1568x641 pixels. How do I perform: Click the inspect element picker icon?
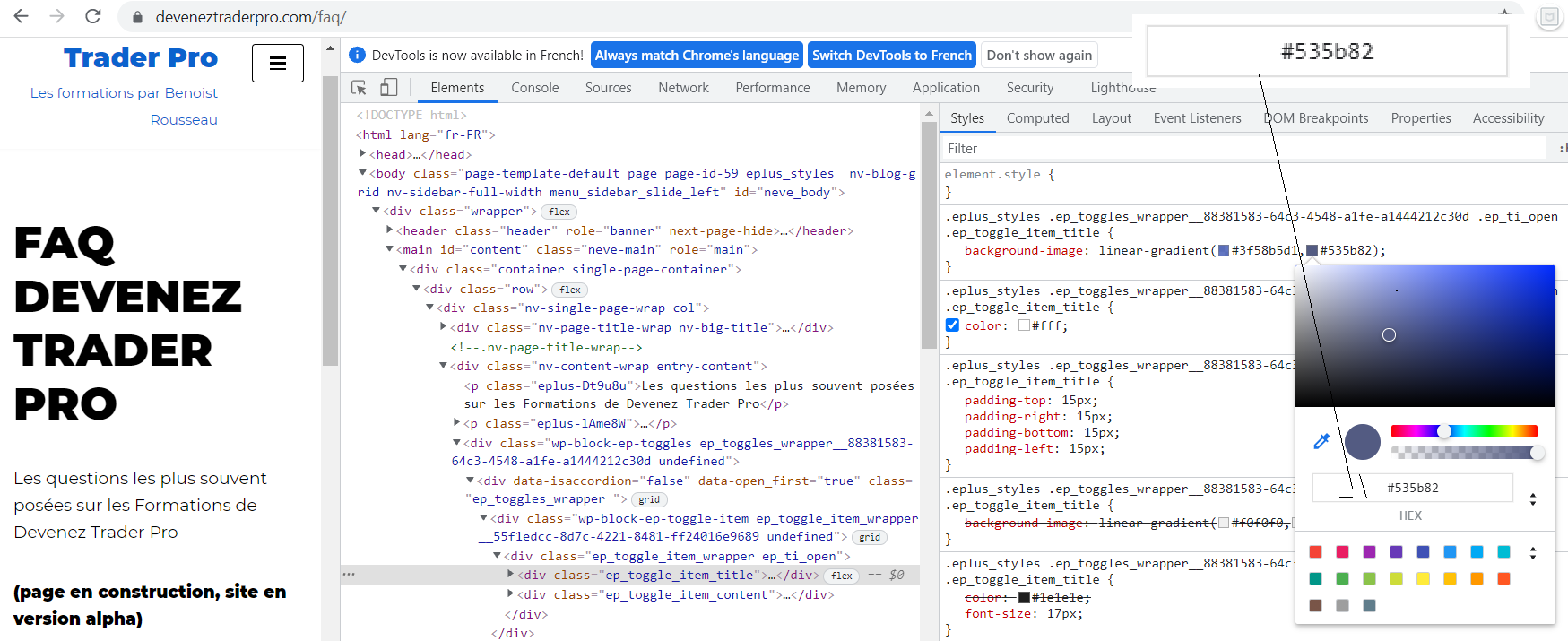[359, 88]
